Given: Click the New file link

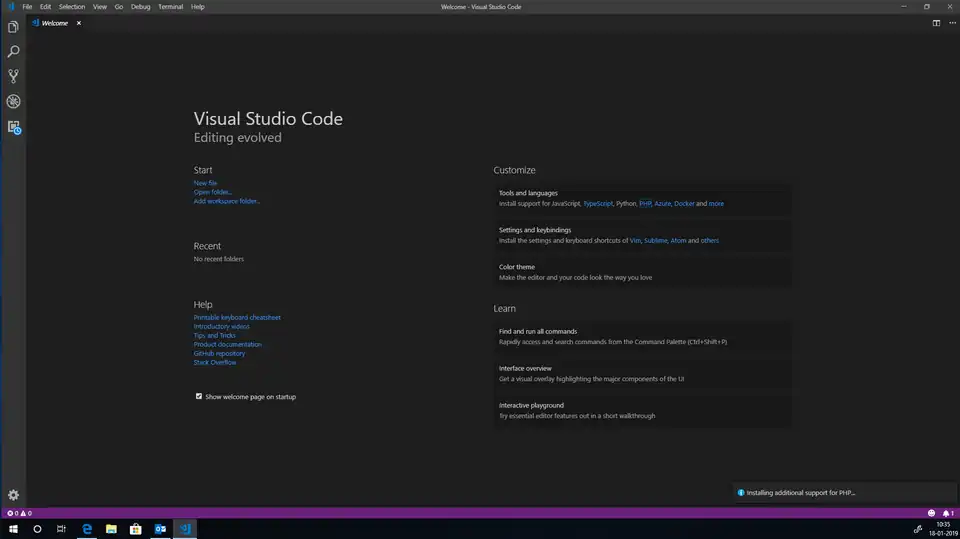Looking at the screenshot, I should click(x=205, y=183).
